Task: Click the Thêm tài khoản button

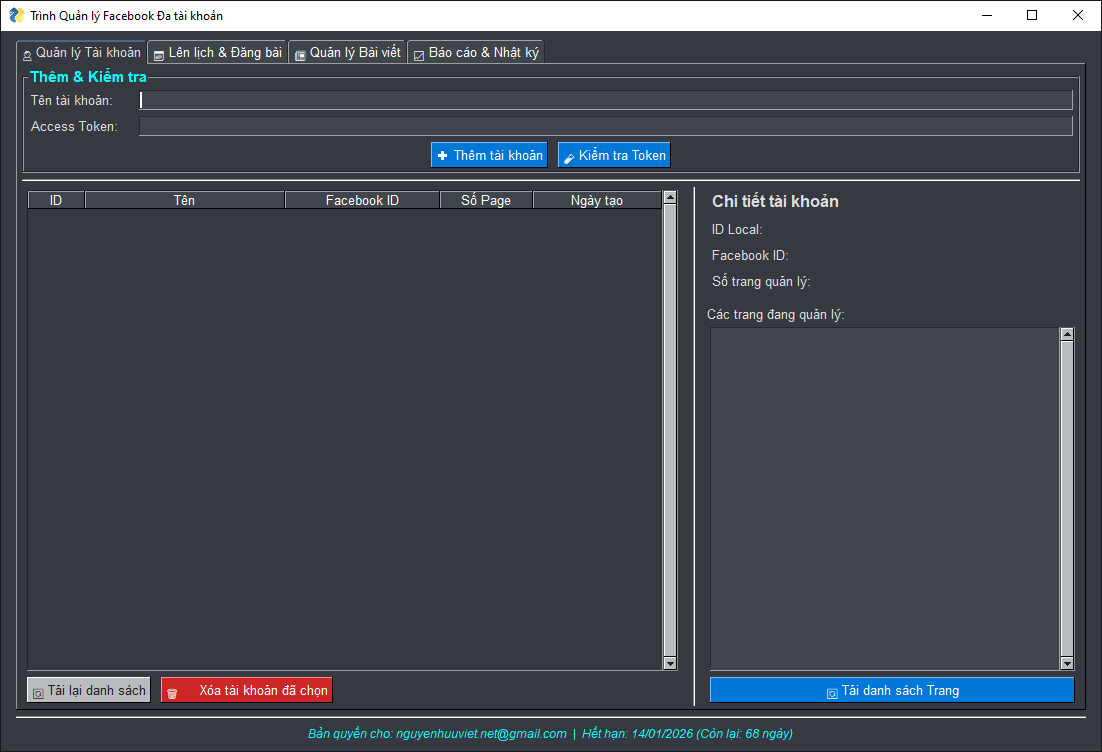Action: point(489,155)
